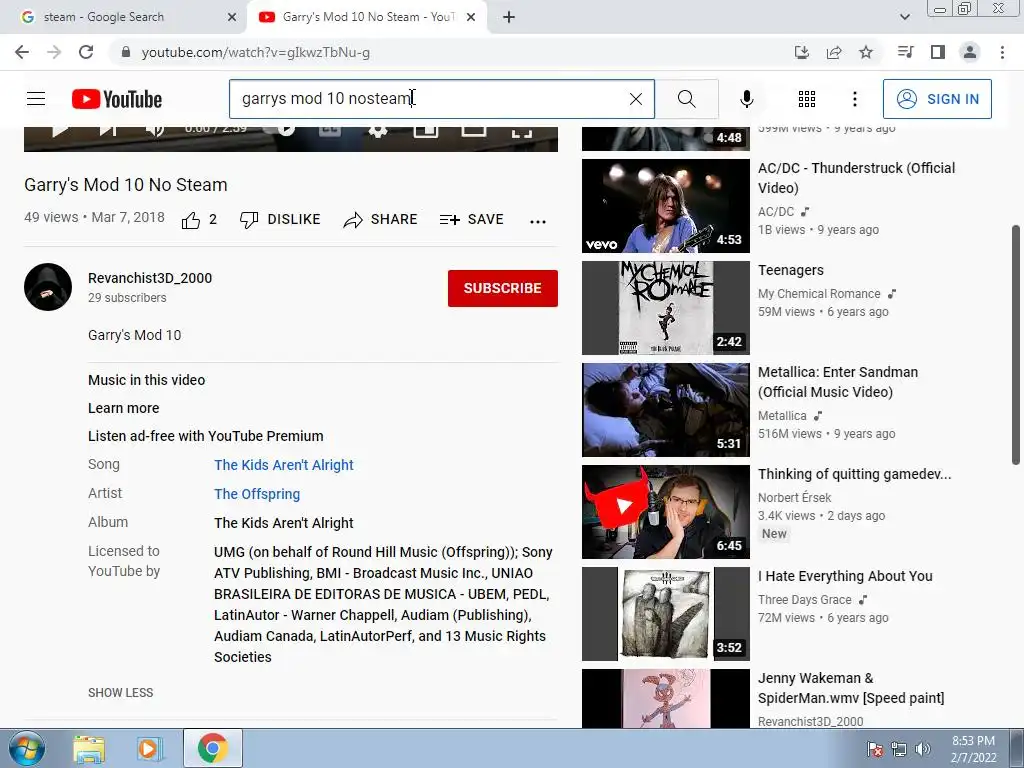The width and height of the screenshot is (1024, 768).
Task: Clear the search box text
Action: pyautogui.click(x=635, y=99)
